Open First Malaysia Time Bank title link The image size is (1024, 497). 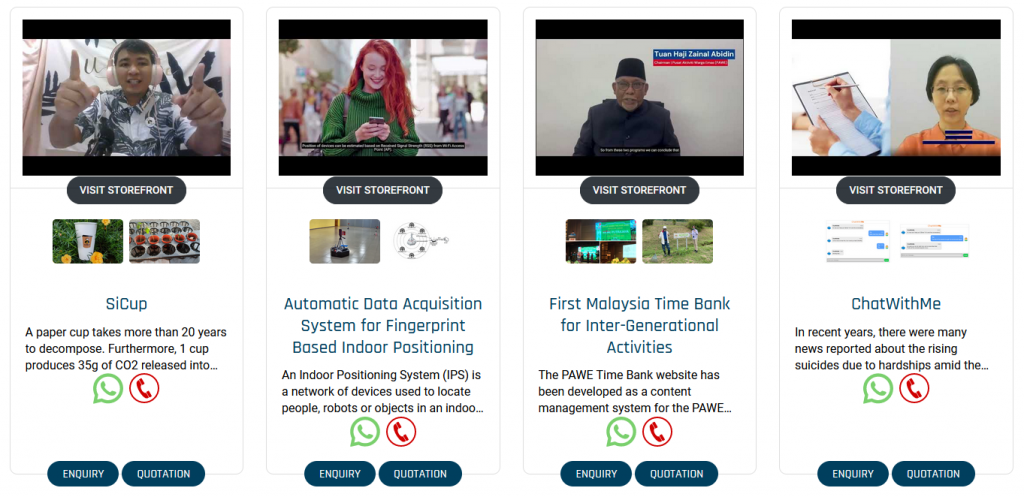[639, 325]
